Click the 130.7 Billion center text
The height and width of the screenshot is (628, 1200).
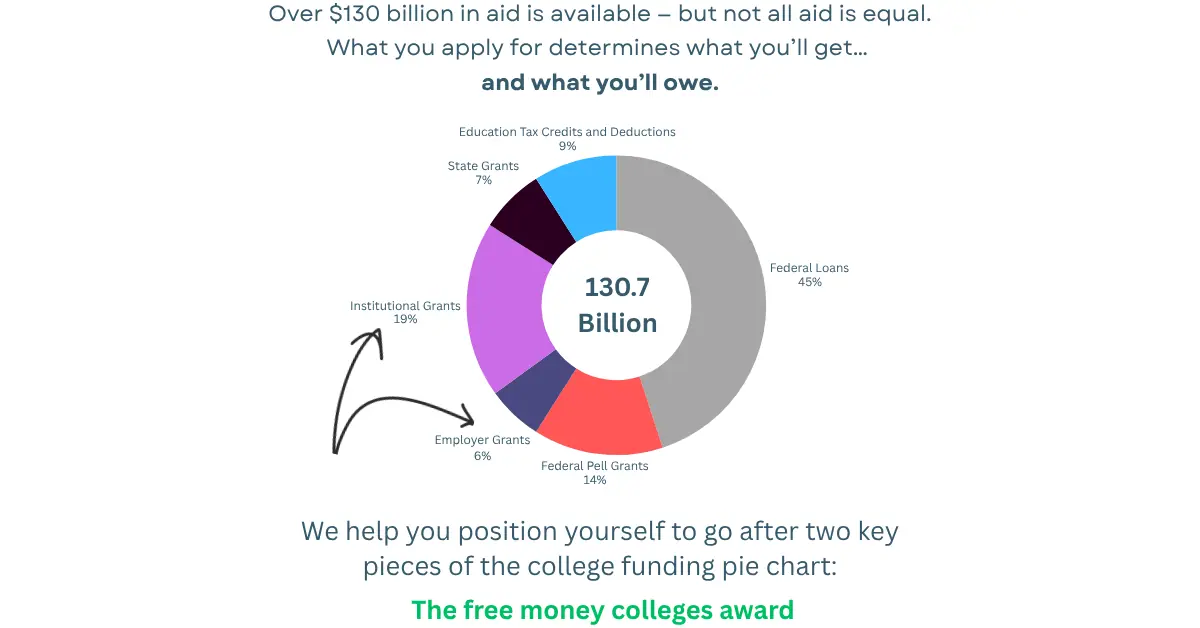[617, 305]
